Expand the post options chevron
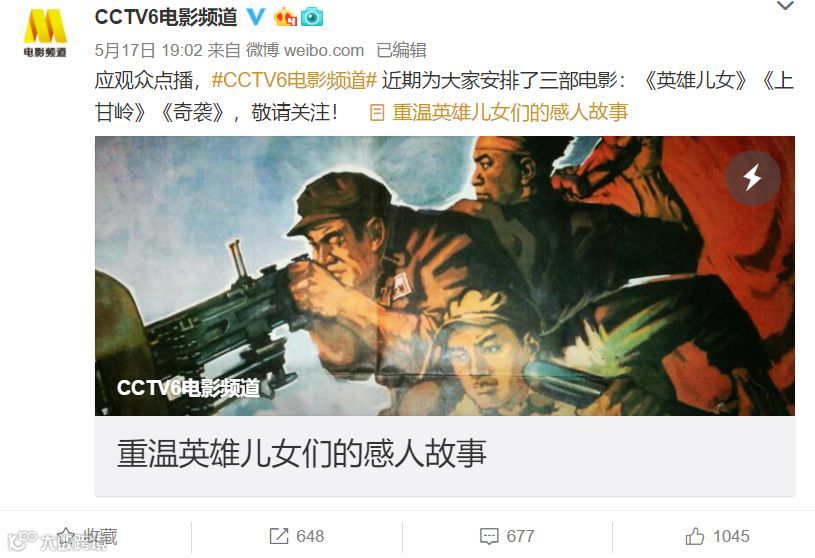This screenshot has height=558, width=815. [785, 6]
